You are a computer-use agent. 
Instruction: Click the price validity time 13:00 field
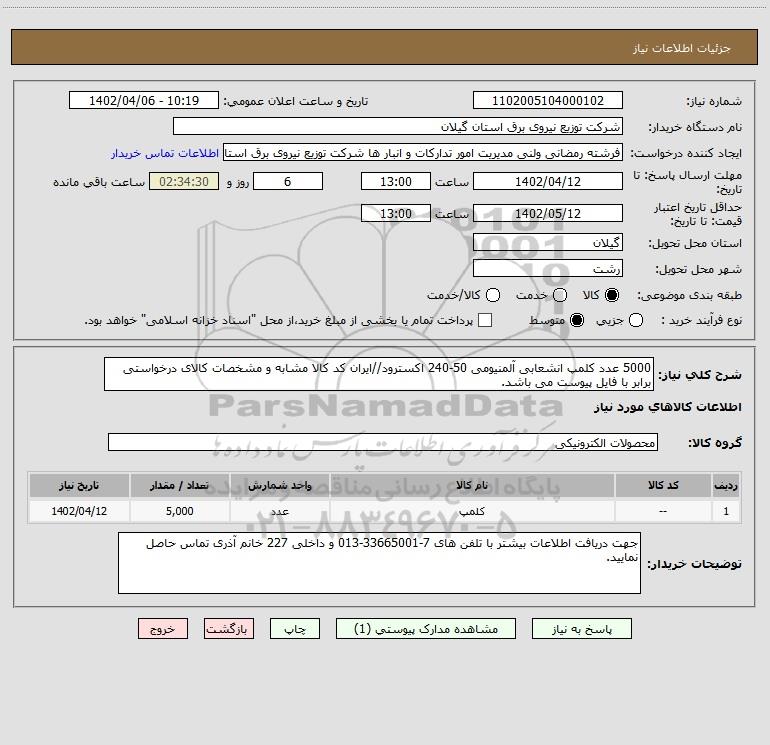(x=396, y=213)
